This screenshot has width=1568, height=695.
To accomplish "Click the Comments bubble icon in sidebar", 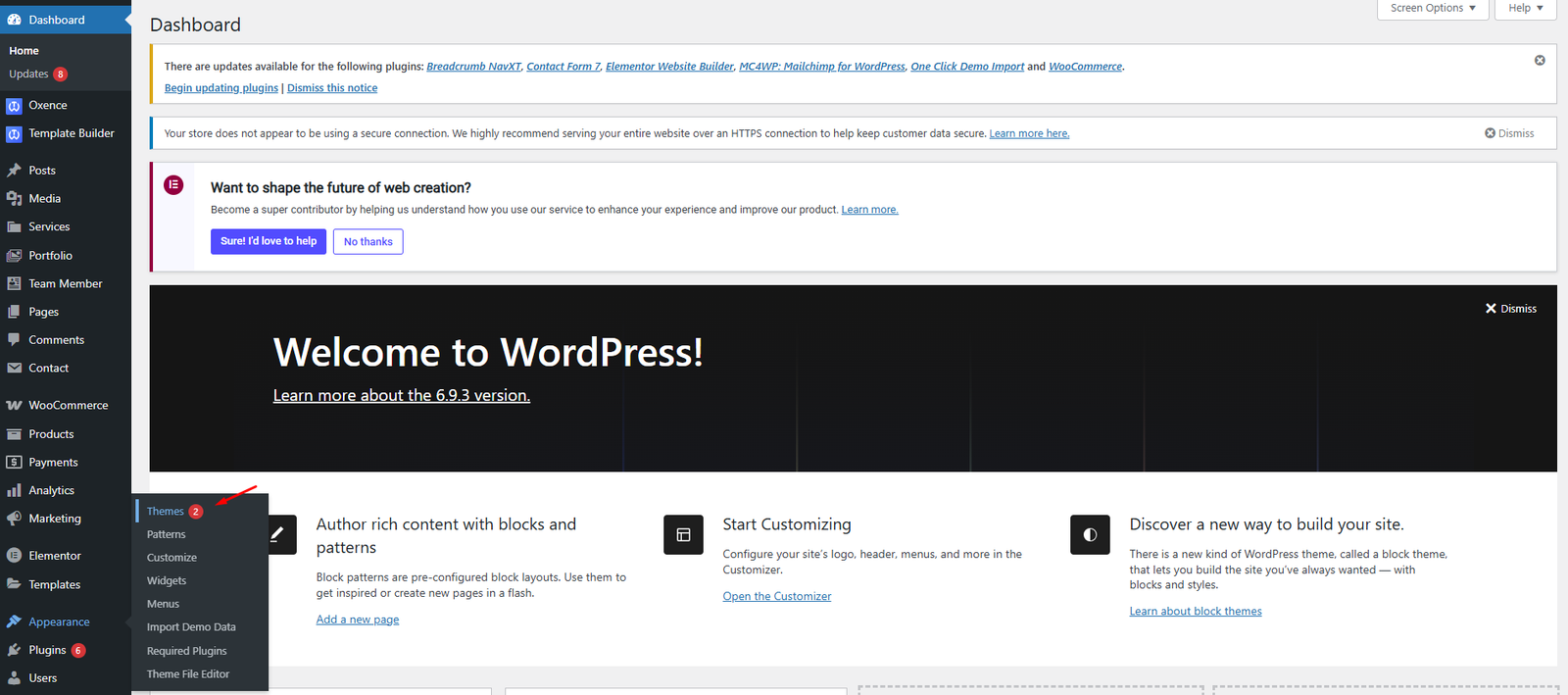I will 14,340.
